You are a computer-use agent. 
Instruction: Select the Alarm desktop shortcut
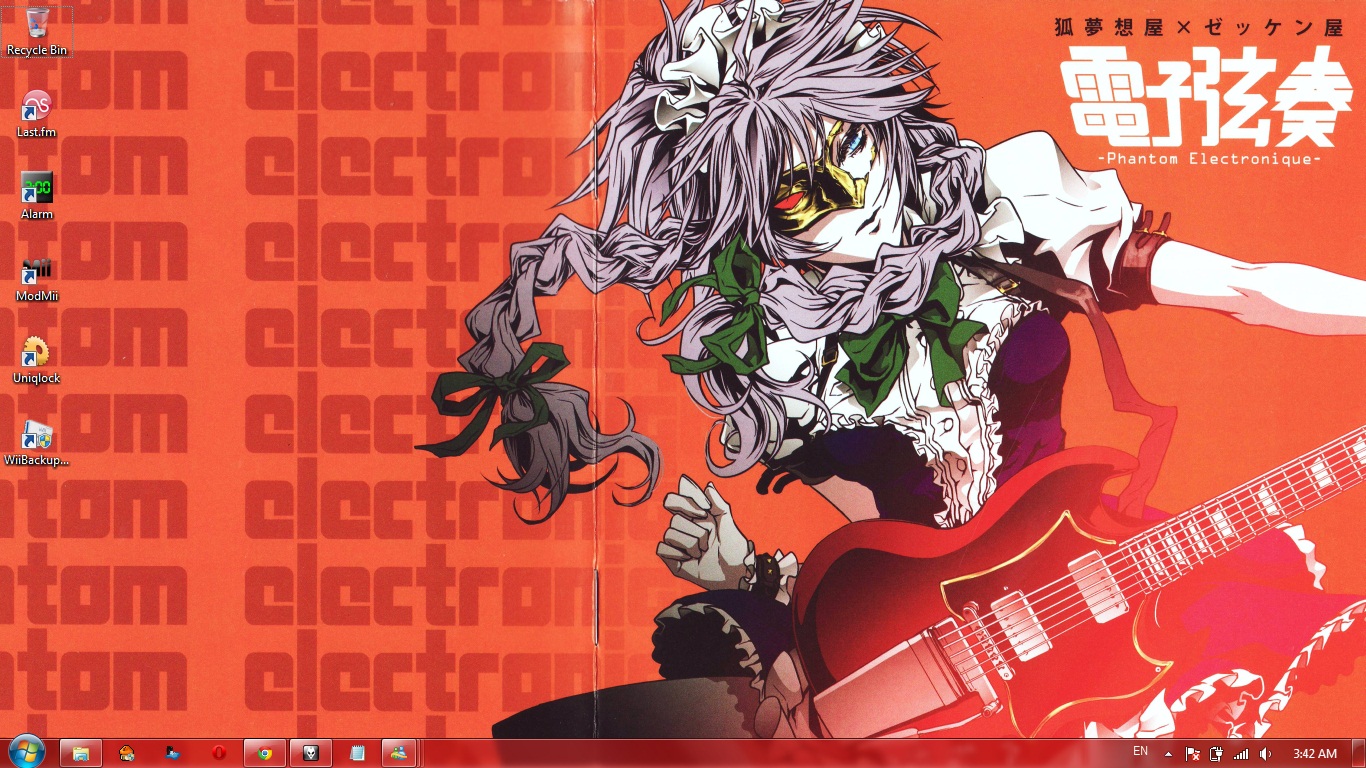click(x=37, y=195)
